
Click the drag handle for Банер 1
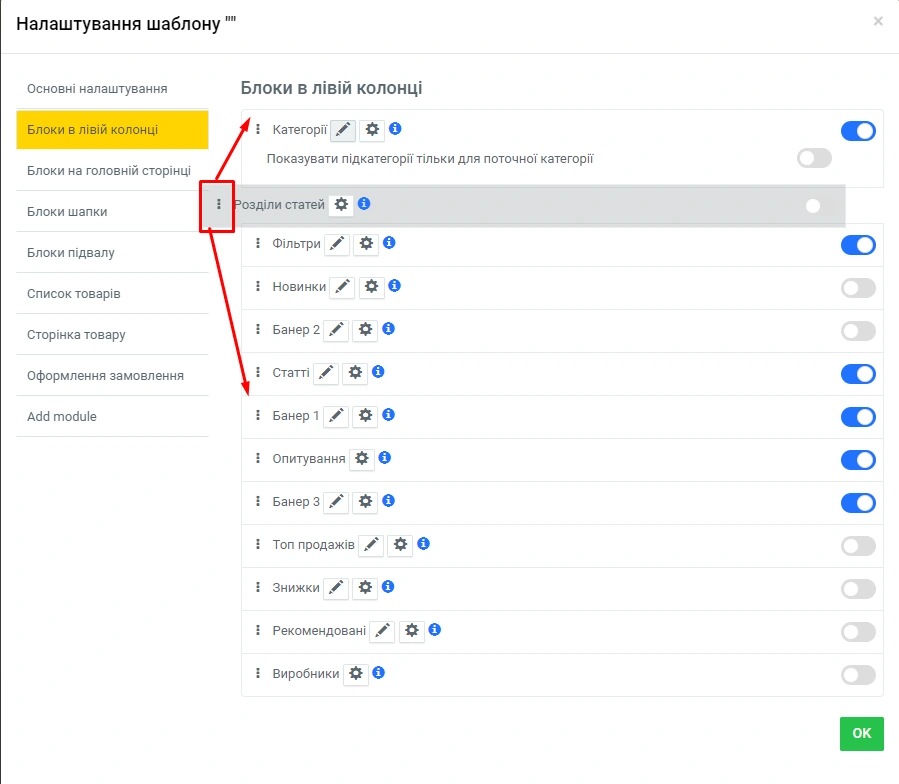click(258, 415)
